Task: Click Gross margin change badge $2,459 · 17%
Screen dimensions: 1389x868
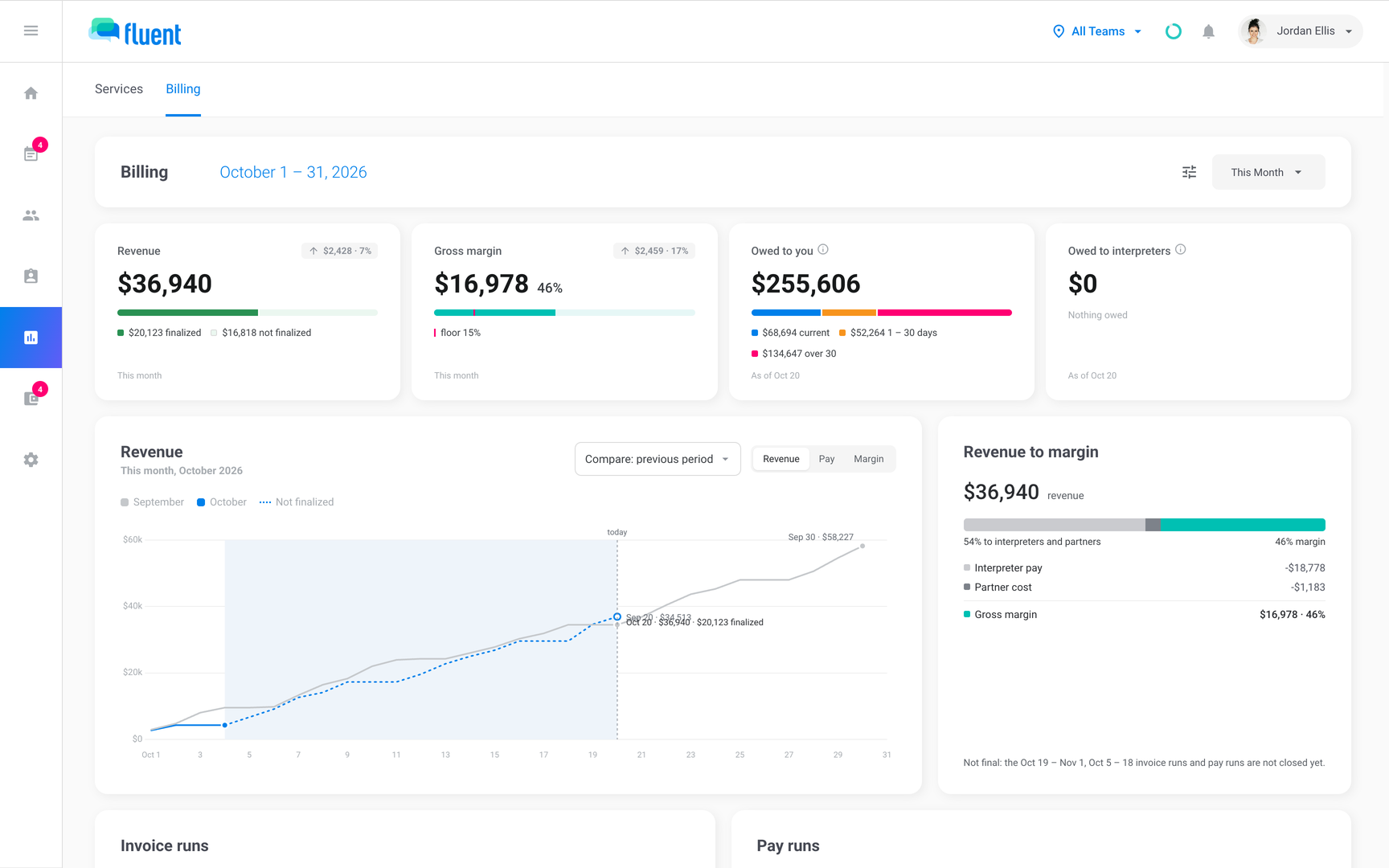Action: tap(654, 251)
